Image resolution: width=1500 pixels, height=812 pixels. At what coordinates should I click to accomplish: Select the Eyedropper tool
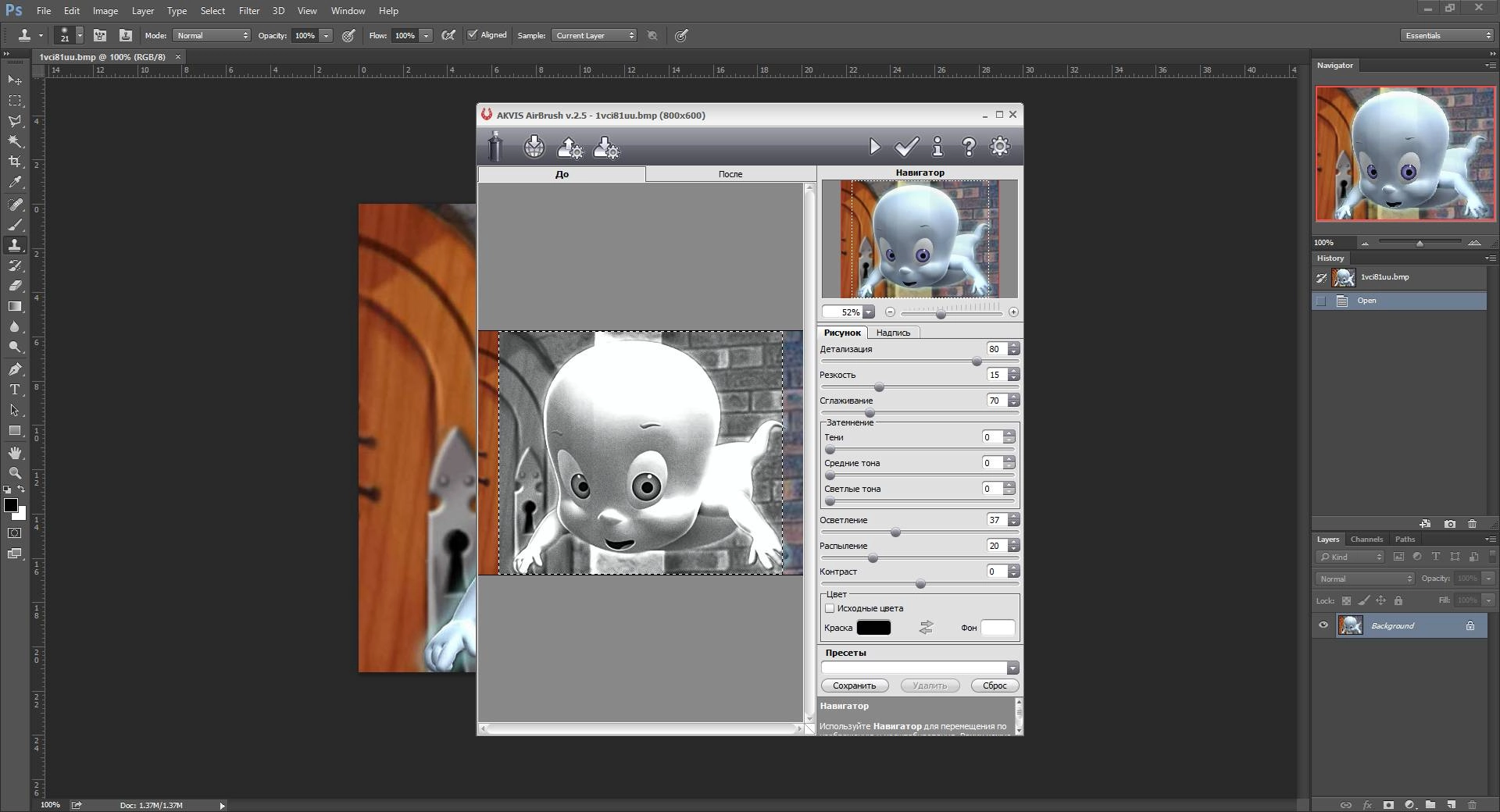pyautogui.click(x=15, y=183)
